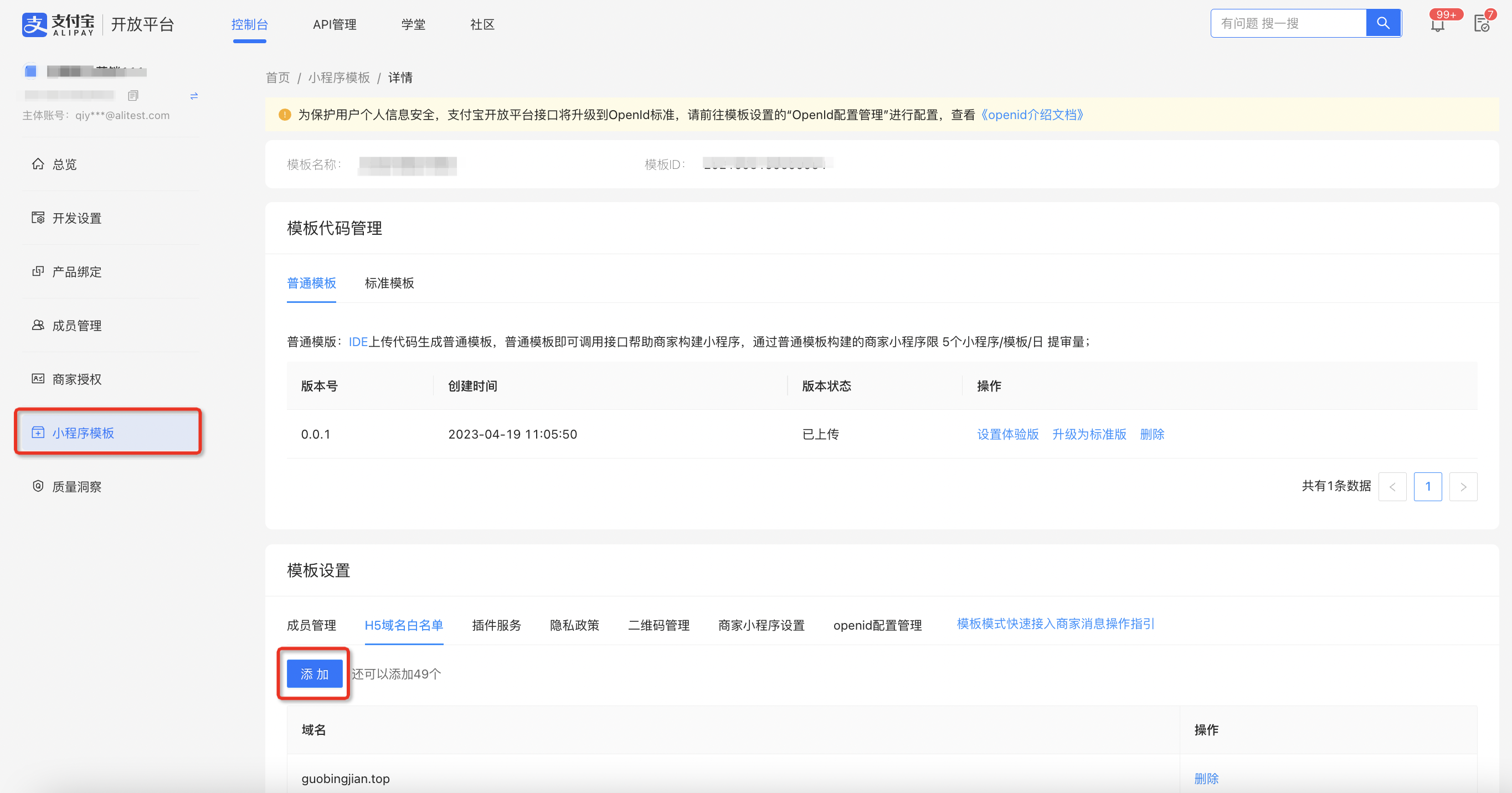
Task: Click the 有问题 搜一搜 search field
Action: (1288, 23)
